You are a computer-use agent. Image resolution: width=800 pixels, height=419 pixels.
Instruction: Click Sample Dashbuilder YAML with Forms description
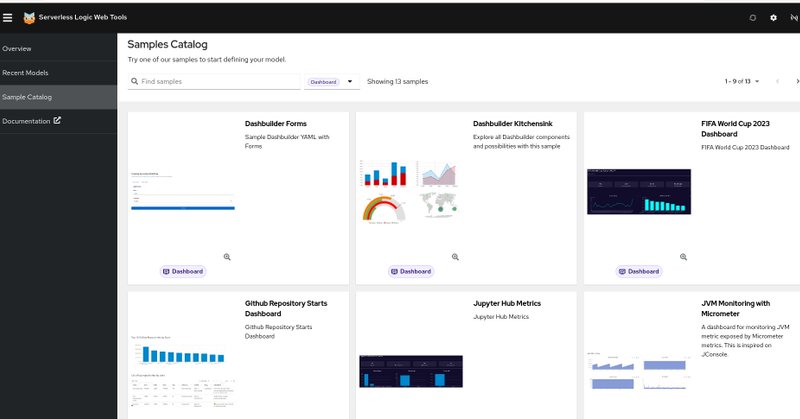287,141
